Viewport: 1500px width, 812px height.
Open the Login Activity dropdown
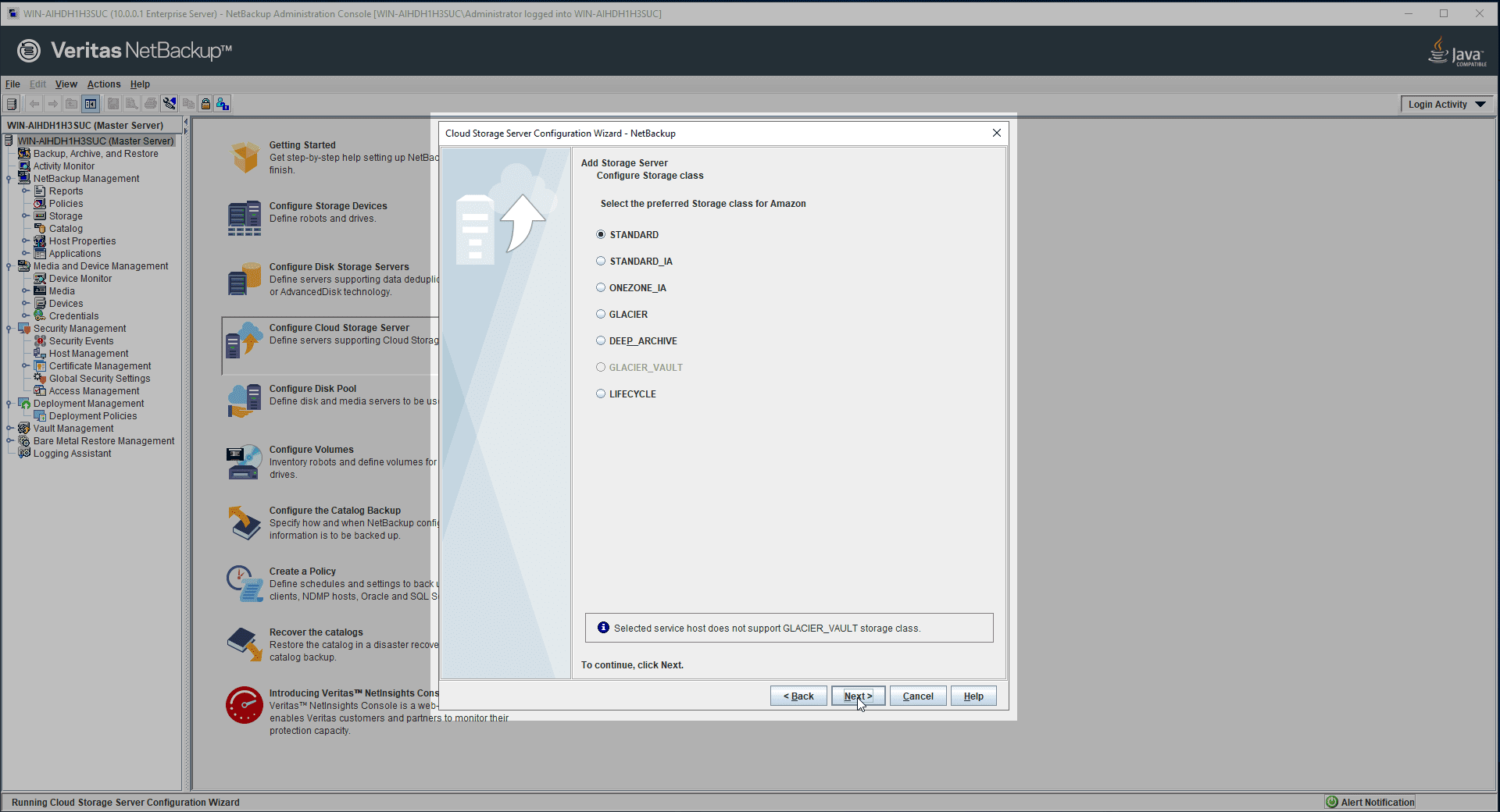click(x=1446, y=105)
